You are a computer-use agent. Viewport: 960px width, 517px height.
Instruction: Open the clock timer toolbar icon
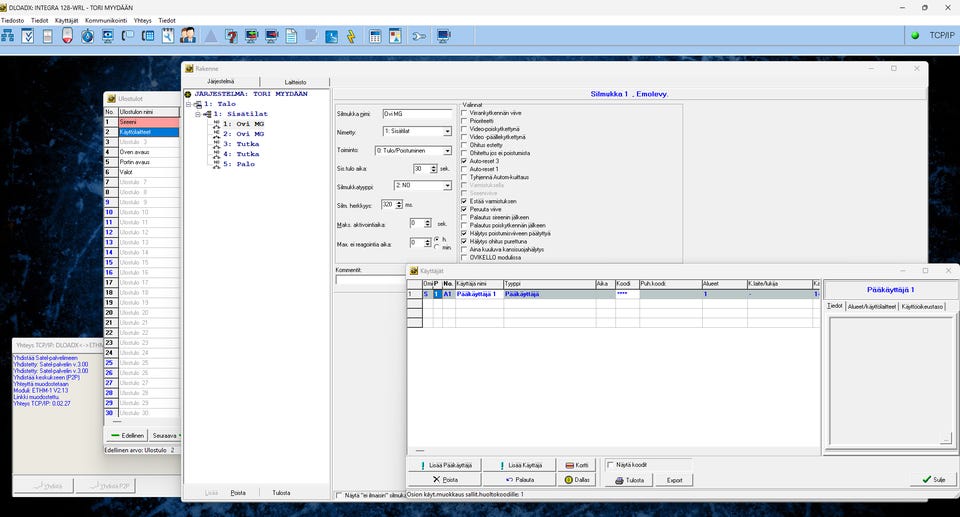(x=87, y=36)
